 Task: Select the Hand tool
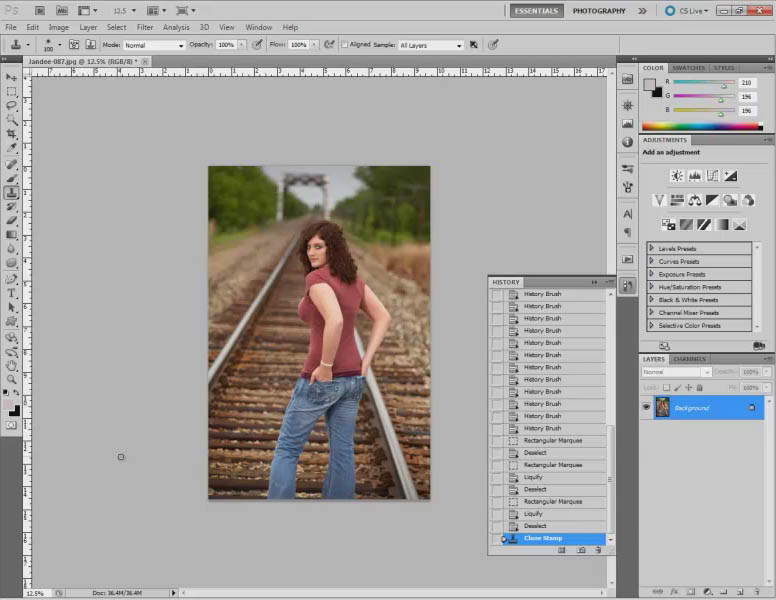pyautogui.click(x=11, y=366)
